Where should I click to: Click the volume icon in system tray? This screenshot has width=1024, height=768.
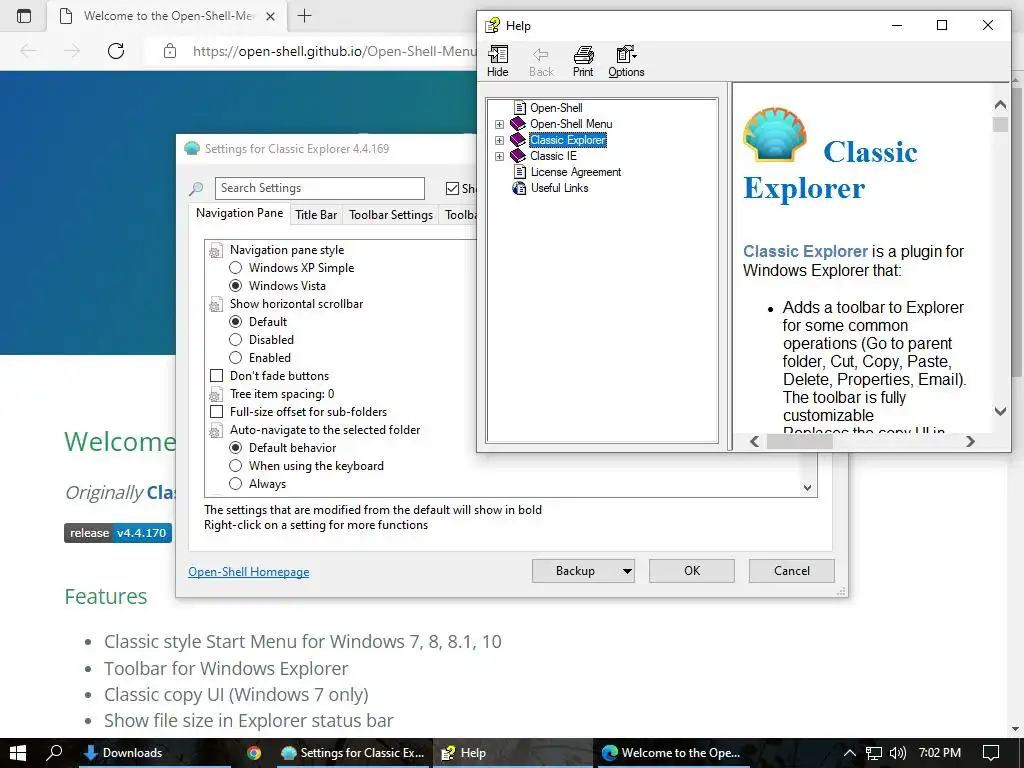coord(898,753)
